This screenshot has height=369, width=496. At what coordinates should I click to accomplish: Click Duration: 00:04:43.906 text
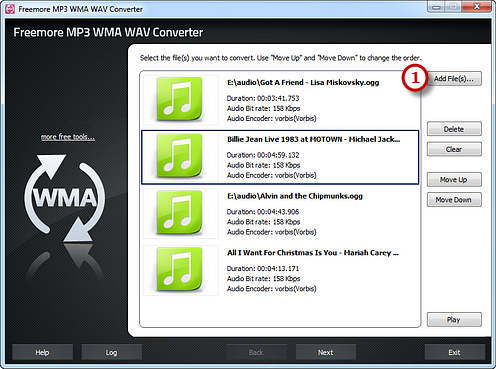[263, 212]
